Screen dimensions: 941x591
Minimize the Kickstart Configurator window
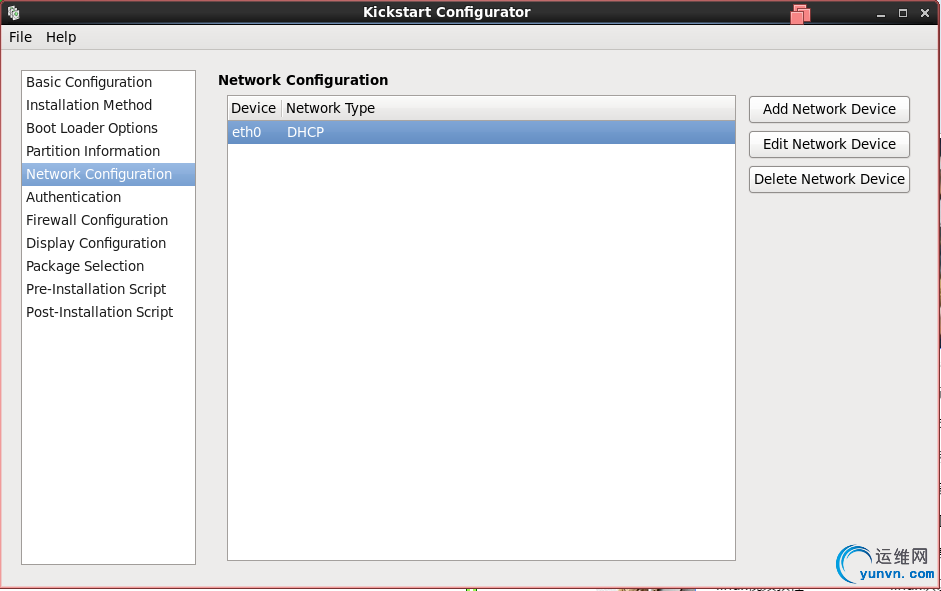click(881, 13)
